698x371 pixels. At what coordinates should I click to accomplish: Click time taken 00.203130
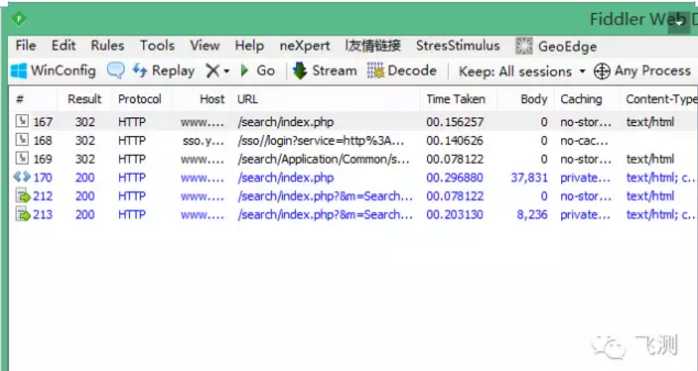[x=455, y=215]
